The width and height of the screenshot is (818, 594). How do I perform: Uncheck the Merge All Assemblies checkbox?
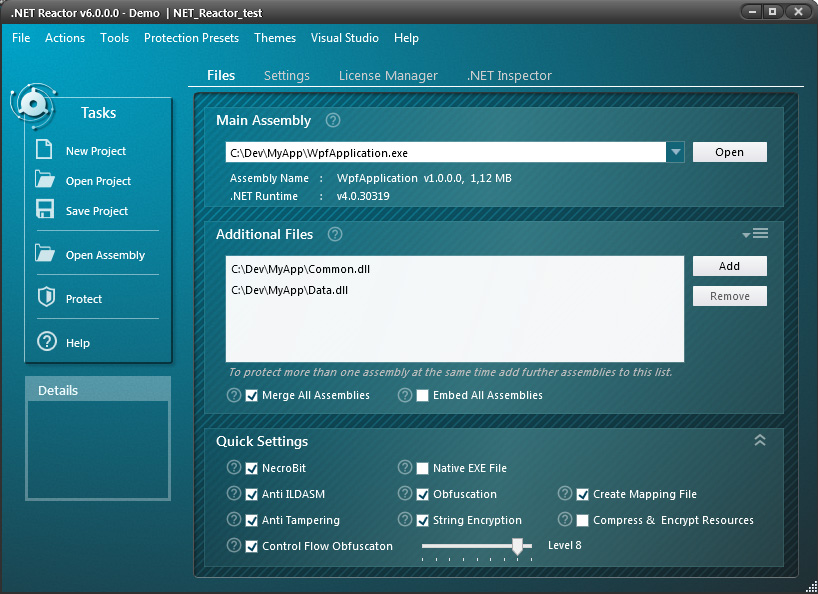252,395
